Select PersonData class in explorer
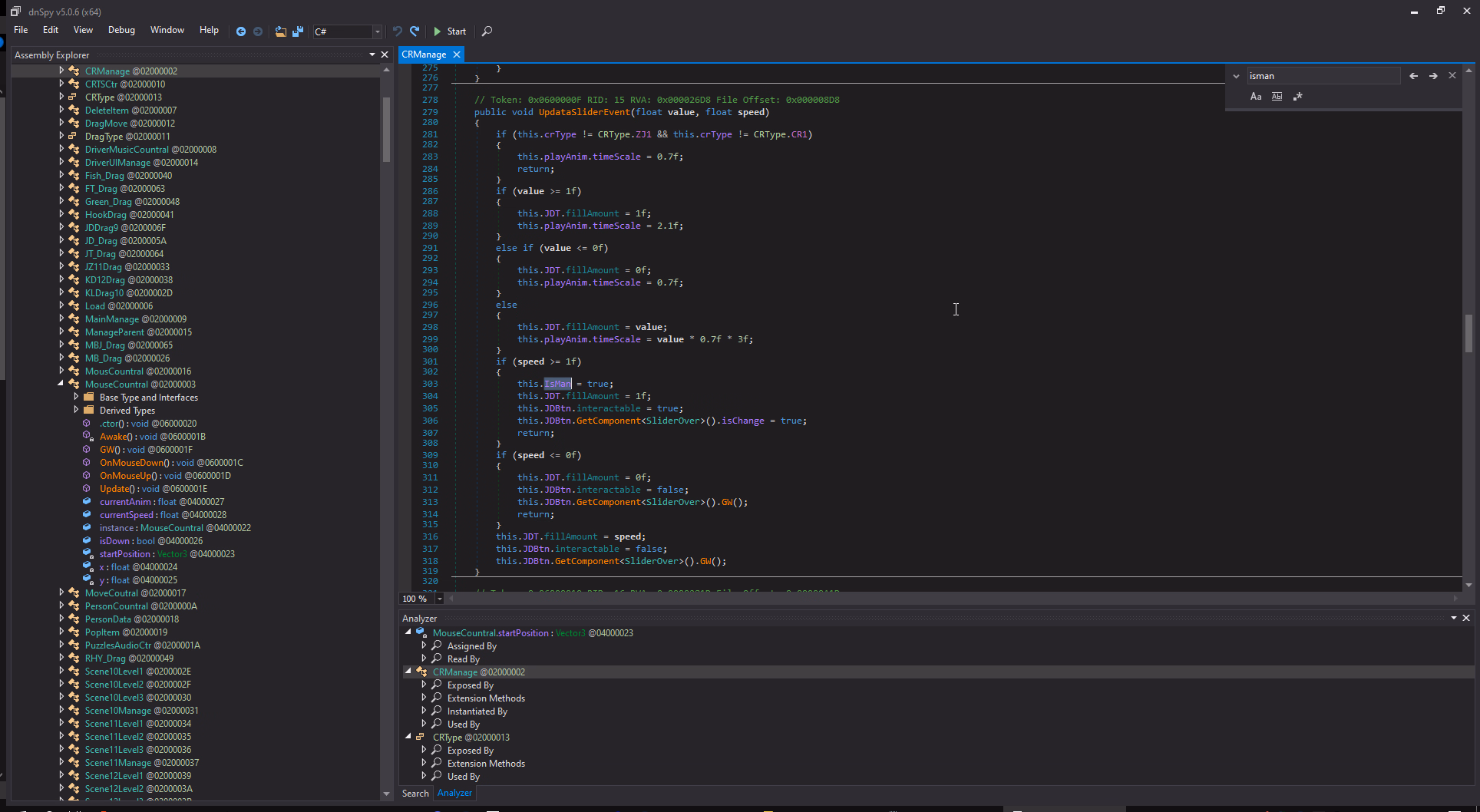The width and height of the screenshot is (1480, 812). click(131, 619)
